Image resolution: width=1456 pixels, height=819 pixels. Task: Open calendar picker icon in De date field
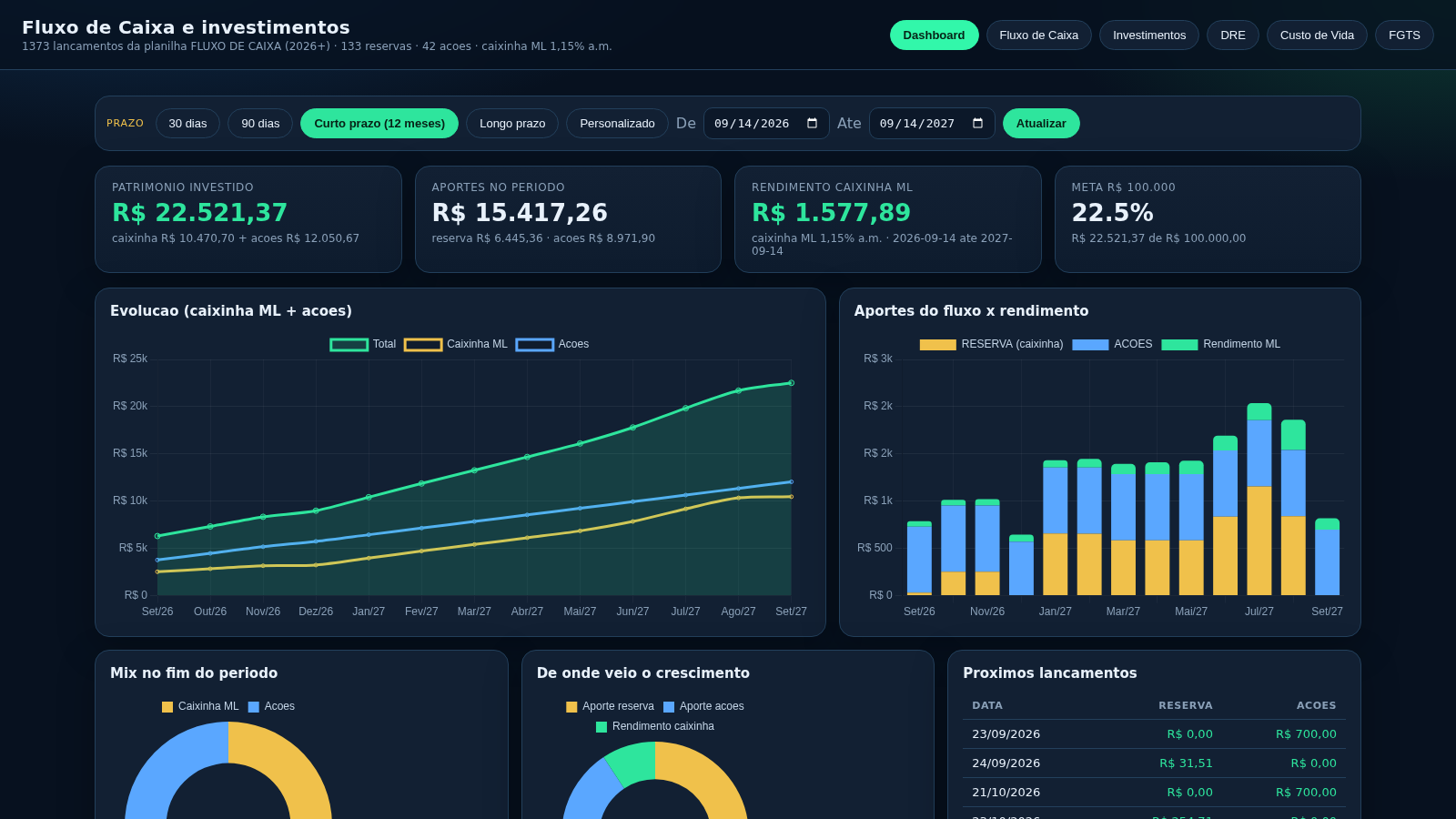pyautogui.click(x=812, y=124)
